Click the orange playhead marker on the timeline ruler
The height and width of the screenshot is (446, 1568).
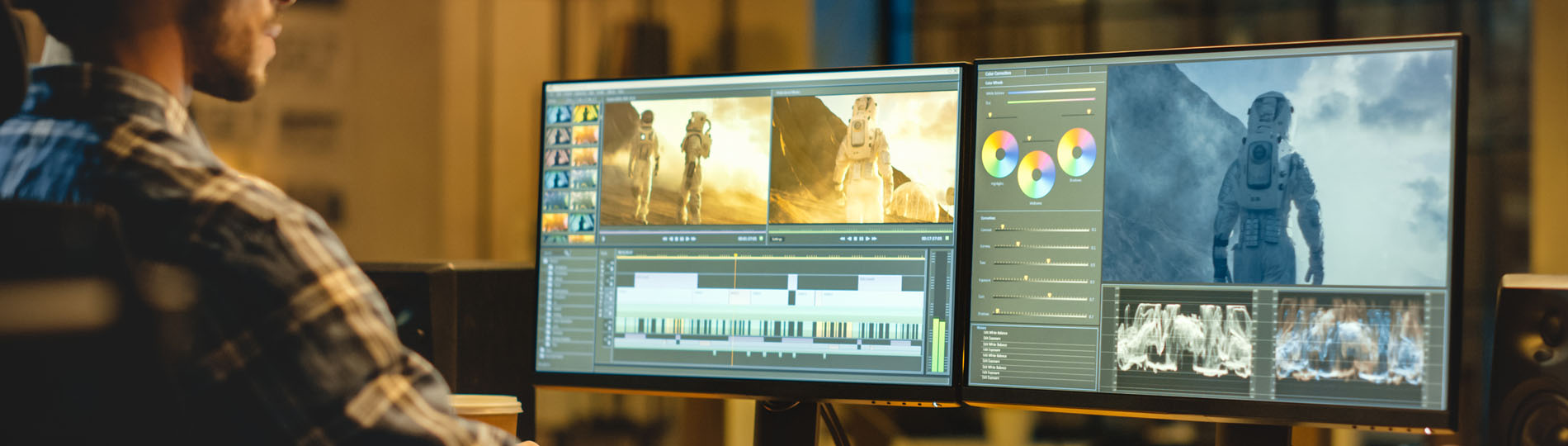click(x=734, y=256)
